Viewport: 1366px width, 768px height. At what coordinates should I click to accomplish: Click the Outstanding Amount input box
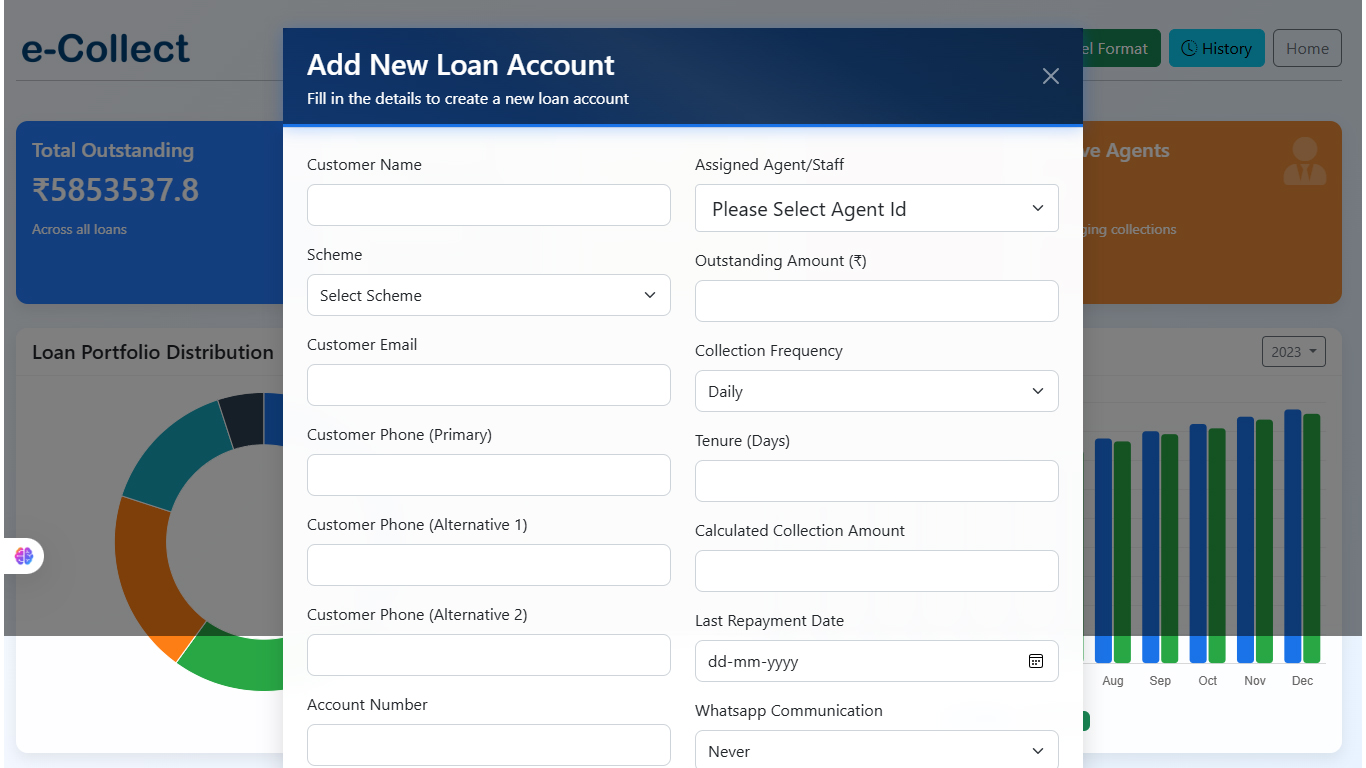(876, 301)
